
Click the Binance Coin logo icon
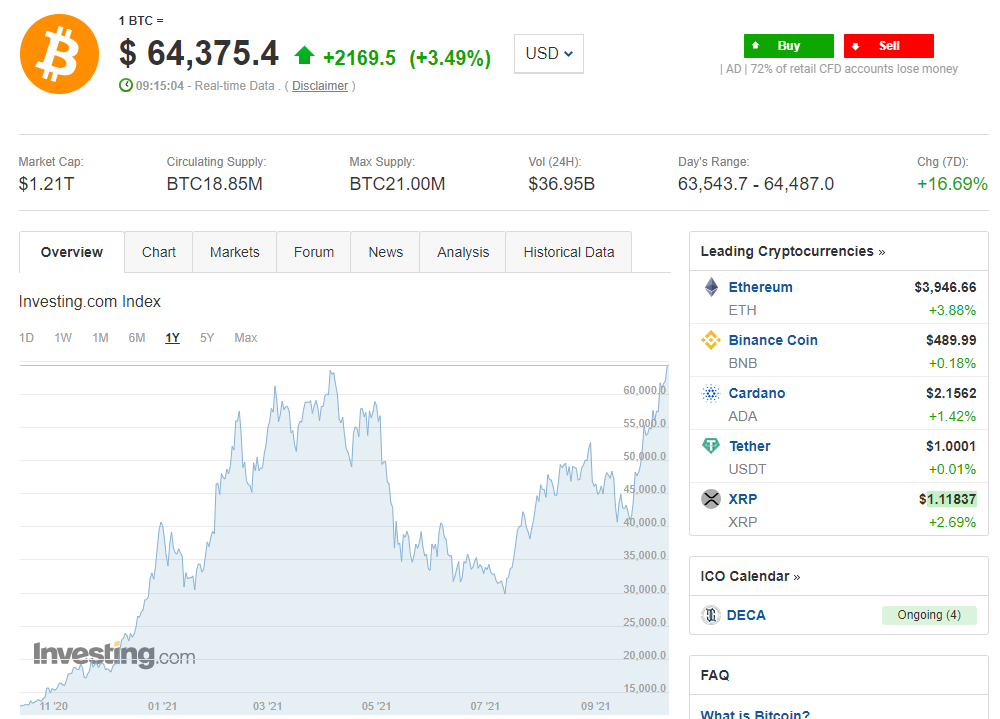[710, 340]
